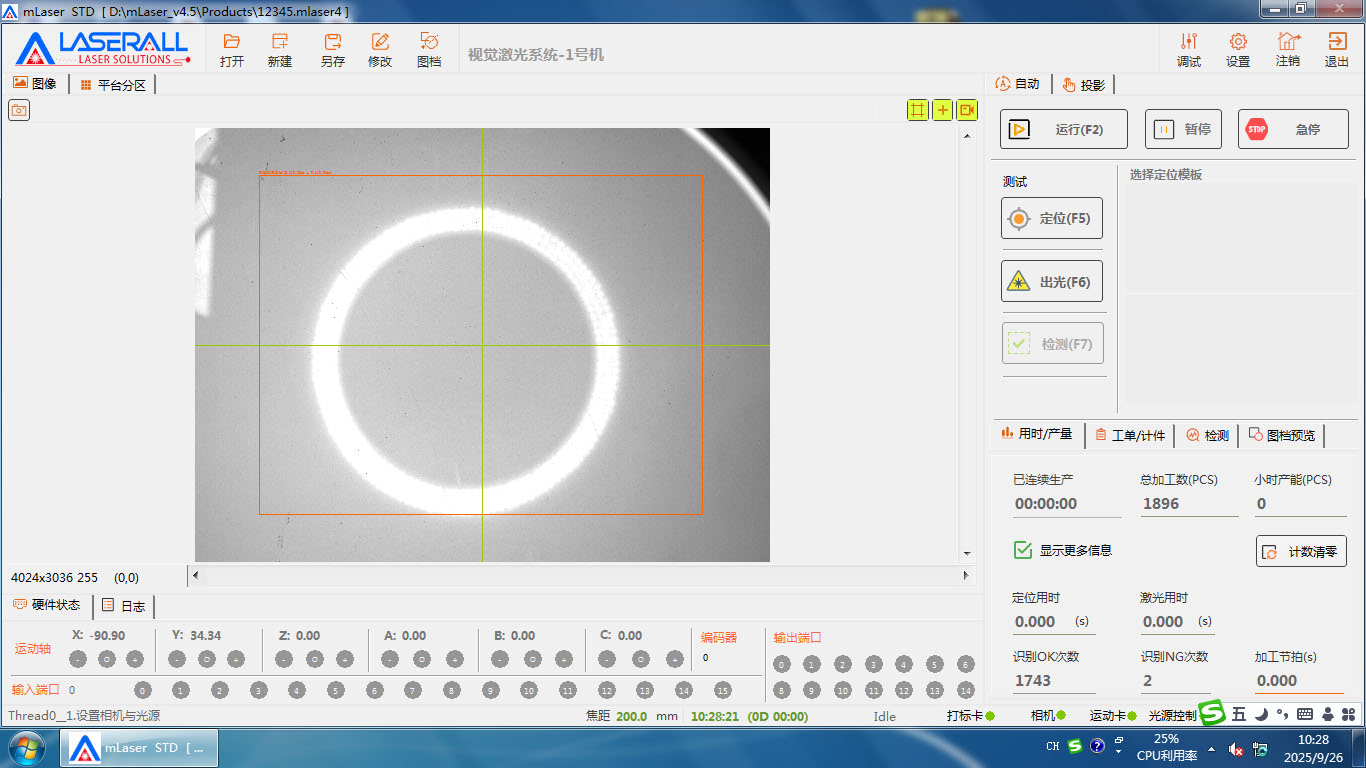This screenshot has height=768, width=1366.
Task: Click the yellow video camera icon
Action: (967, 110)
